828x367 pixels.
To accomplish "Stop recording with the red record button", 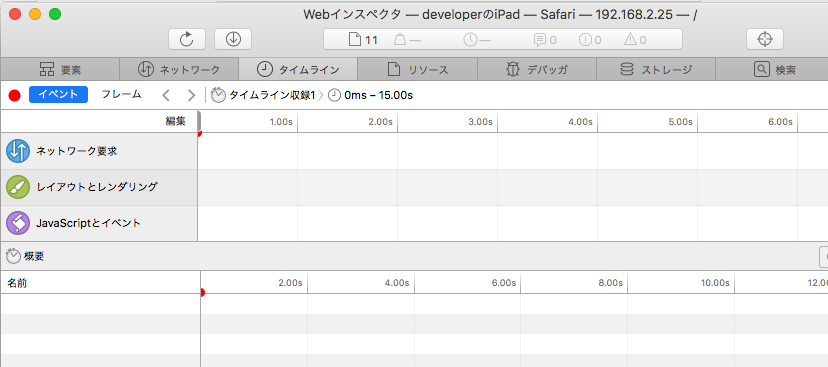I will click(15, 96).
